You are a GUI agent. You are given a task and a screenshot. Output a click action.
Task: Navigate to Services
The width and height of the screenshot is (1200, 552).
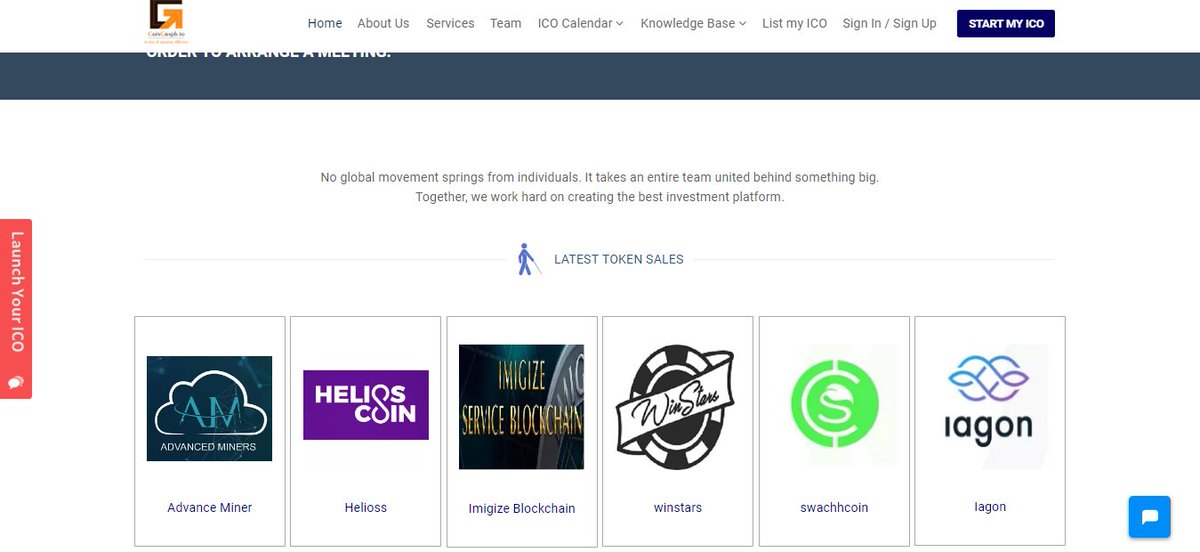[450, 23]
